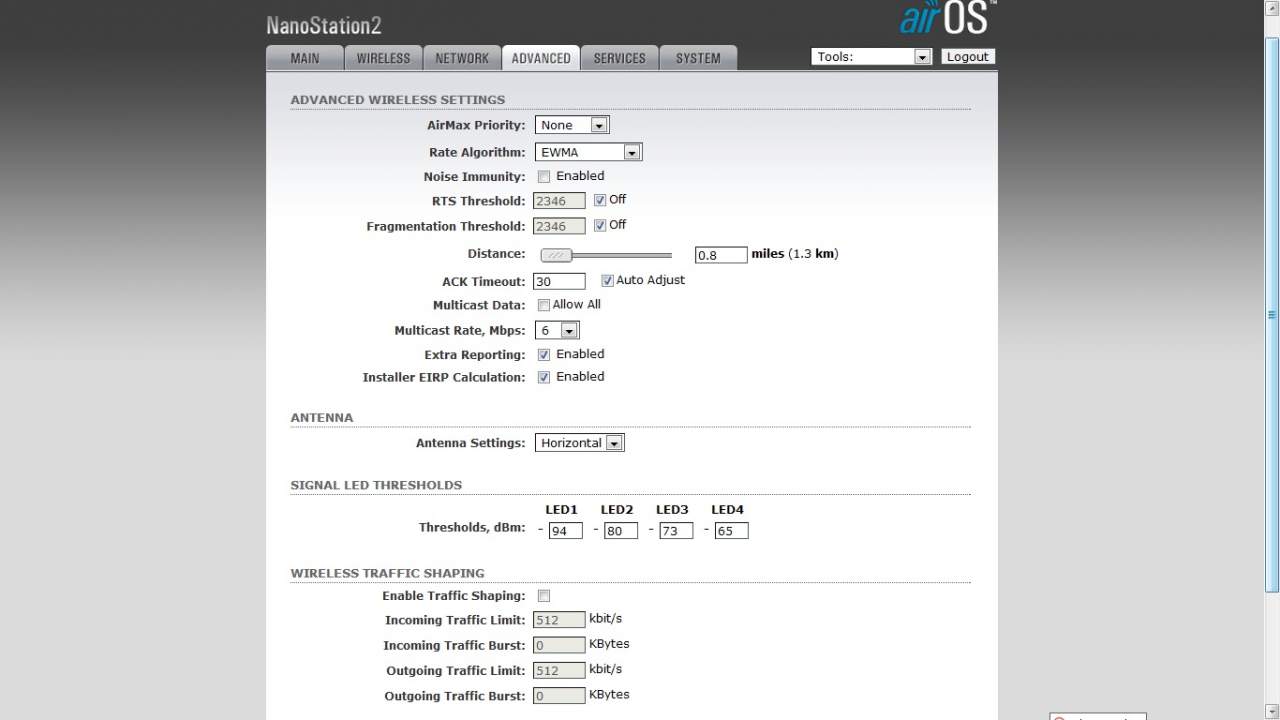Click the Outgoing Traffic Burst field
The width and height of the screenshot is (1280, 720).
click(559, 696)
